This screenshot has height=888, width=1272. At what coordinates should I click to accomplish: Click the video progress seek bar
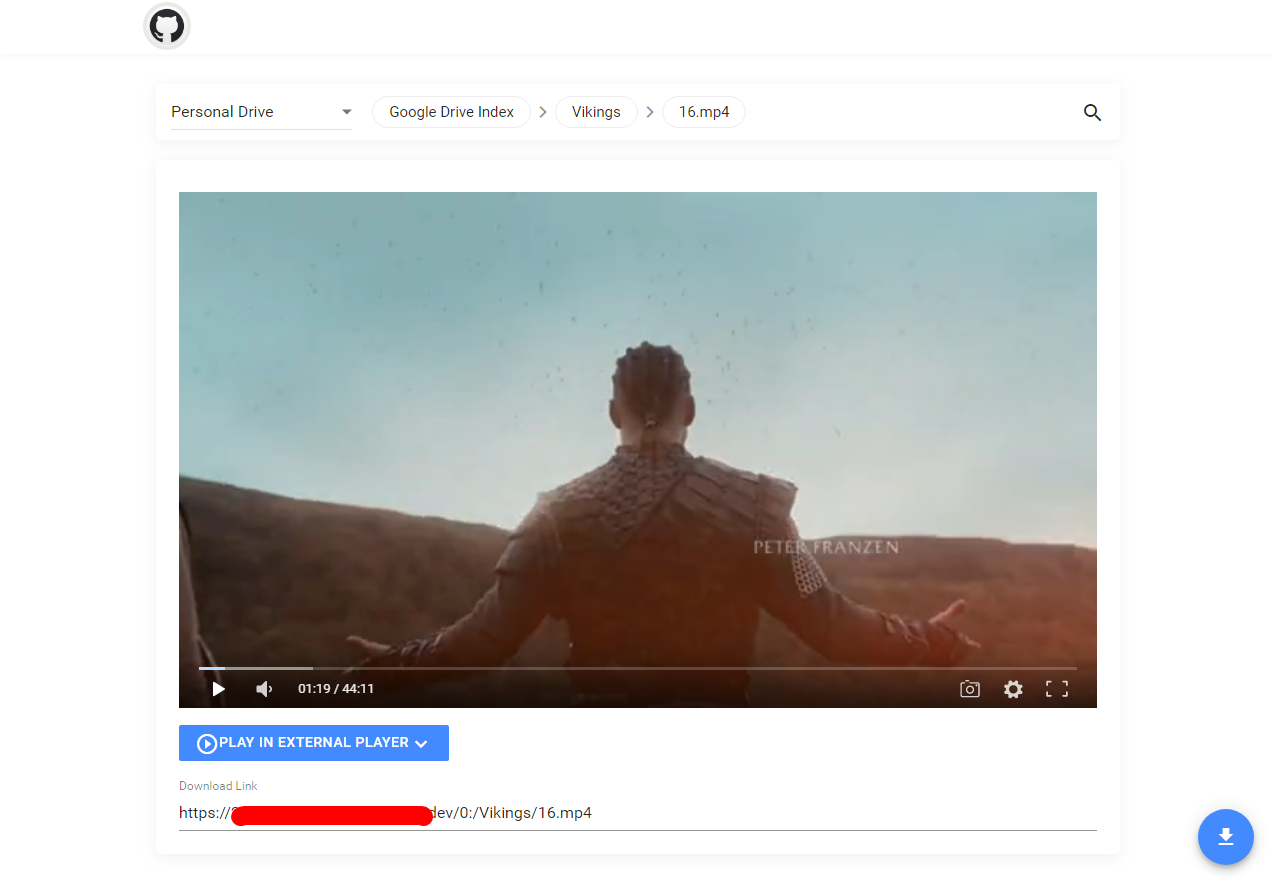(x=638, y=667)
